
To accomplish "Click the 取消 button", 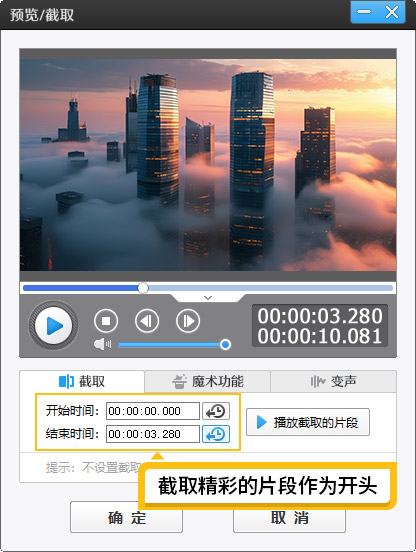I will click(289, 518).
